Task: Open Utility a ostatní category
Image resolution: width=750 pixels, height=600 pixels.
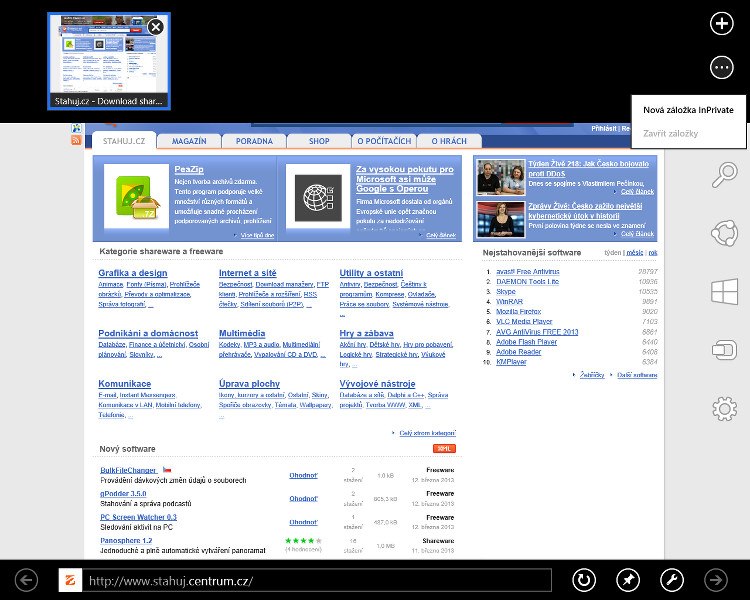Action: coord(371,273)
